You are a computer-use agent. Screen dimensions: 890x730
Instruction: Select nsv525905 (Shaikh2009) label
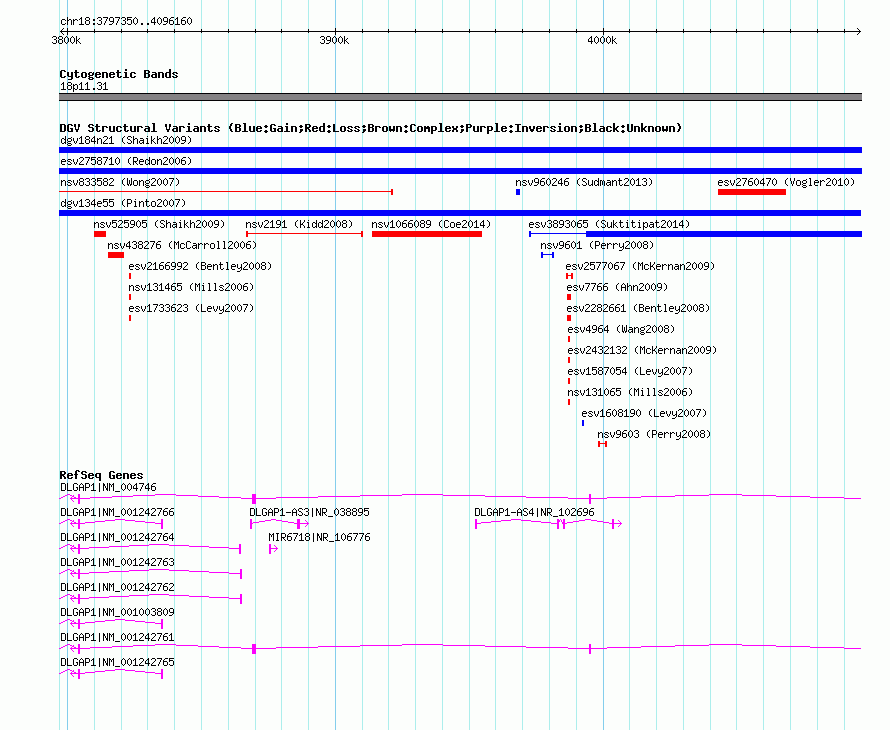coord(159,224)
